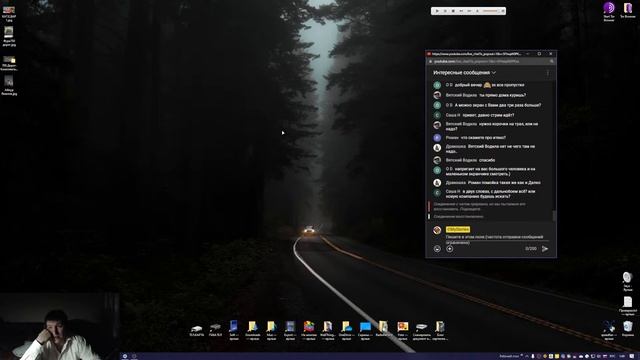The width and height of the screenshot is (640, 360).
Task: Click the chat scrollbar thumb
Action: [554, 216]
